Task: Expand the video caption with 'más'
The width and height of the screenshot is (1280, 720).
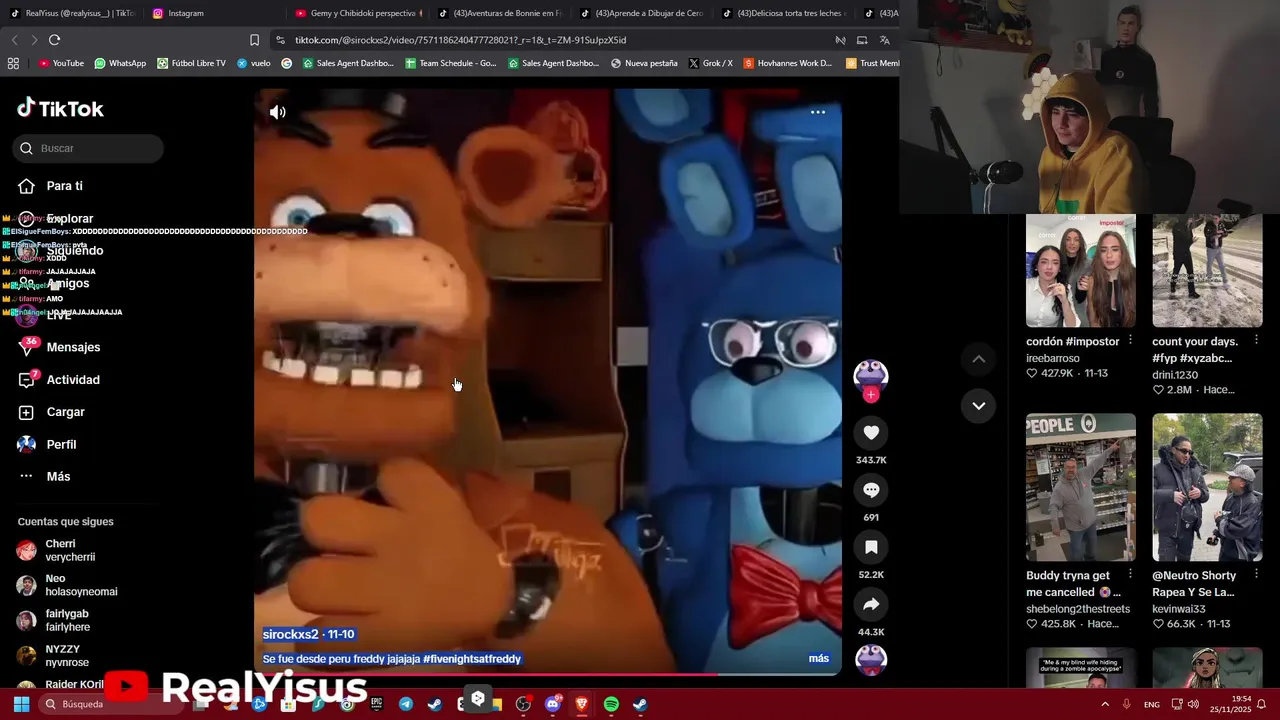Action: [x=819, y=659]
